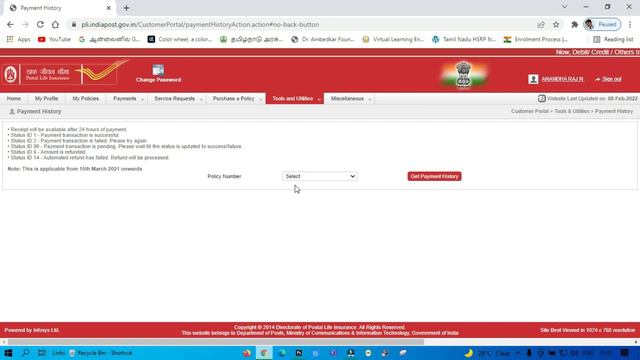This screenshot has height=360, width=640.
Task: Open the My Policies menu
Action: tap(85, 99)
